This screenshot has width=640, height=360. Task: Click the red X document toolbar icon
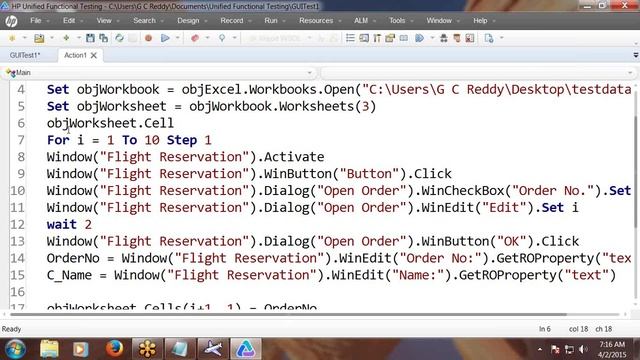pos(470,38)
